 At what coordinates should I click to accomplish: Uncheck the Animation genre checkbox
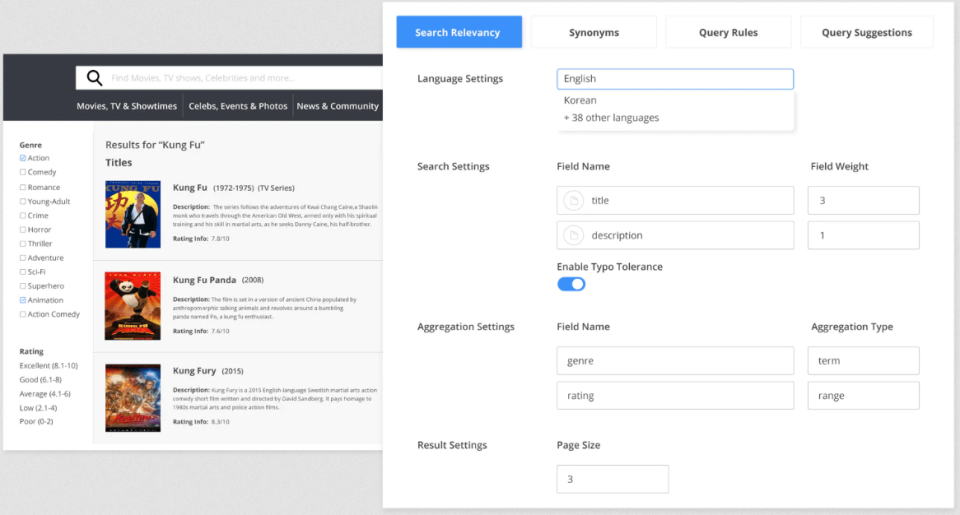[23, 300]
